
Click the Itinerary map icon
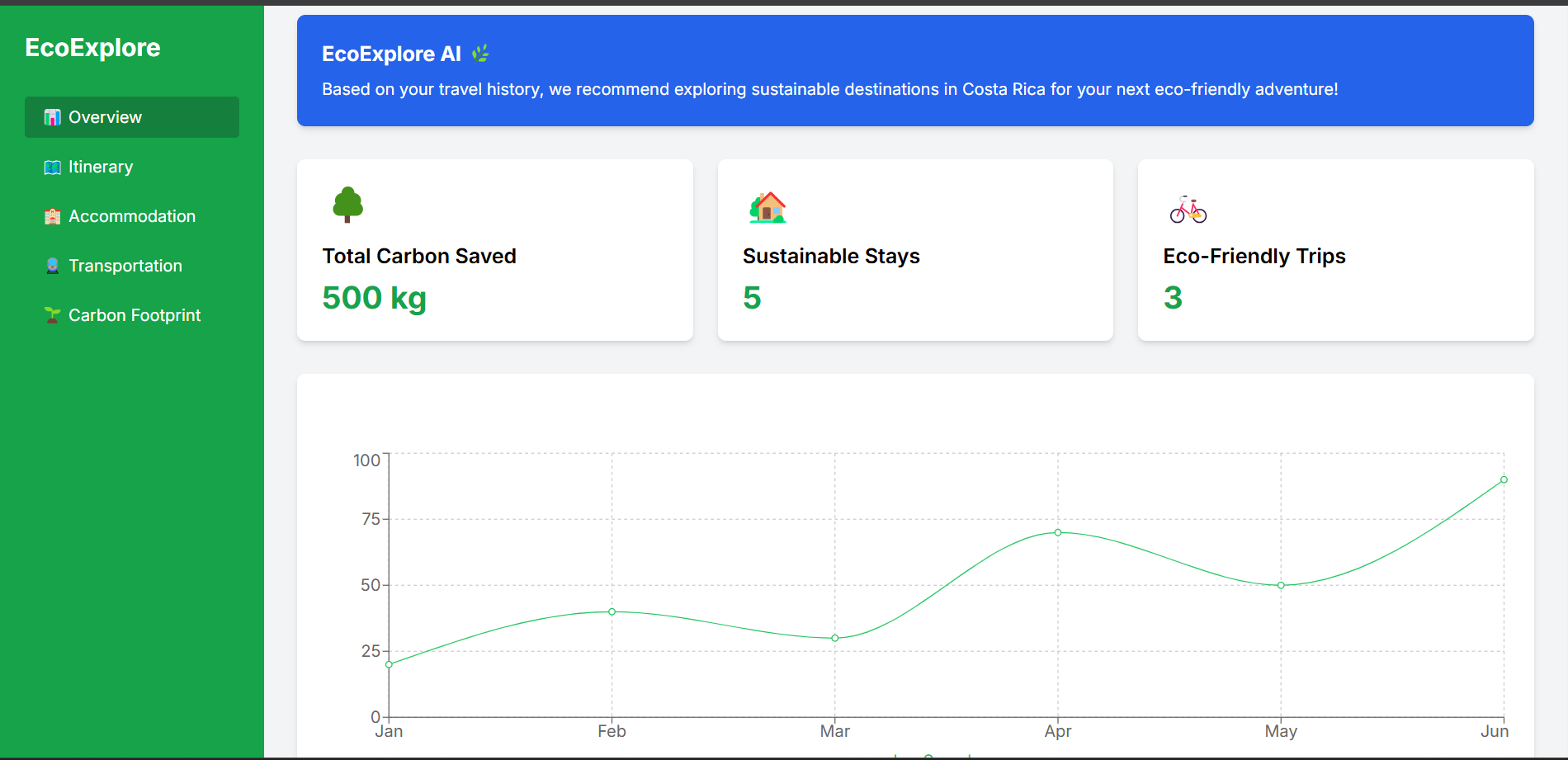[x=52, y=168]
